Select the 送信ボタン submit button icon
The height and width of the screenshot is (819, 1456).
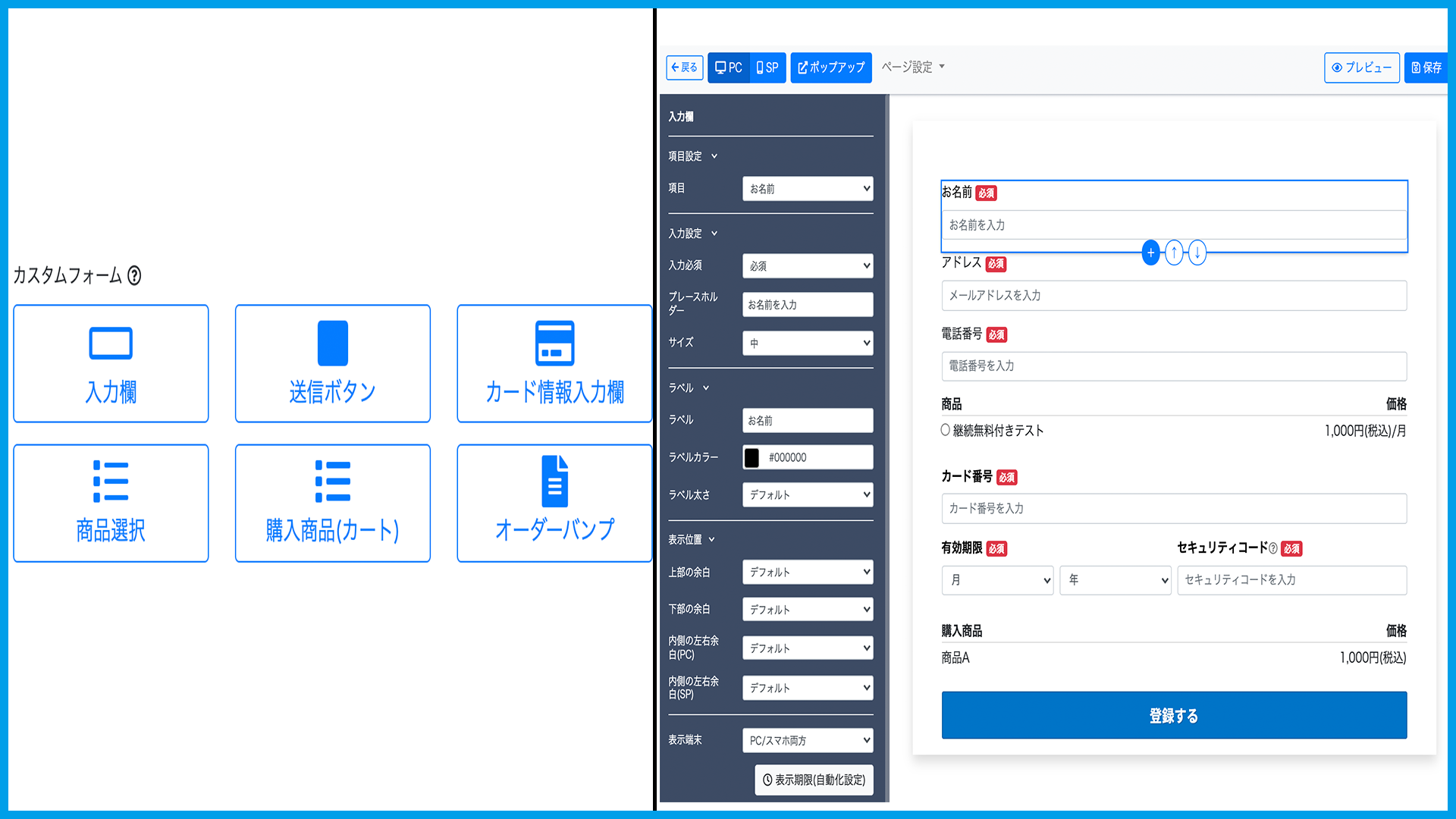tap(332, 344)
